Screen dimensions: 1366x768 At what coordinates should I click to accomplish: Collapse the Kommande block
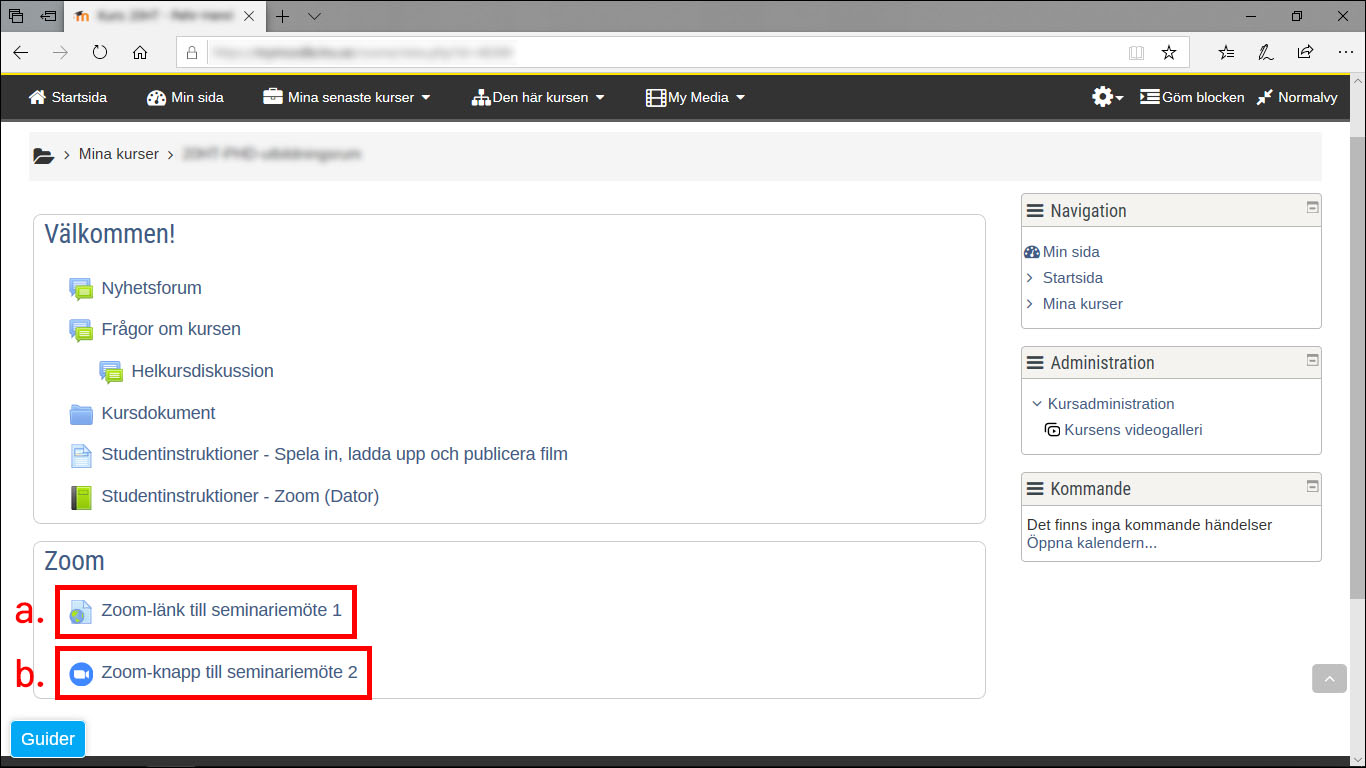(x=1312, y=485)
